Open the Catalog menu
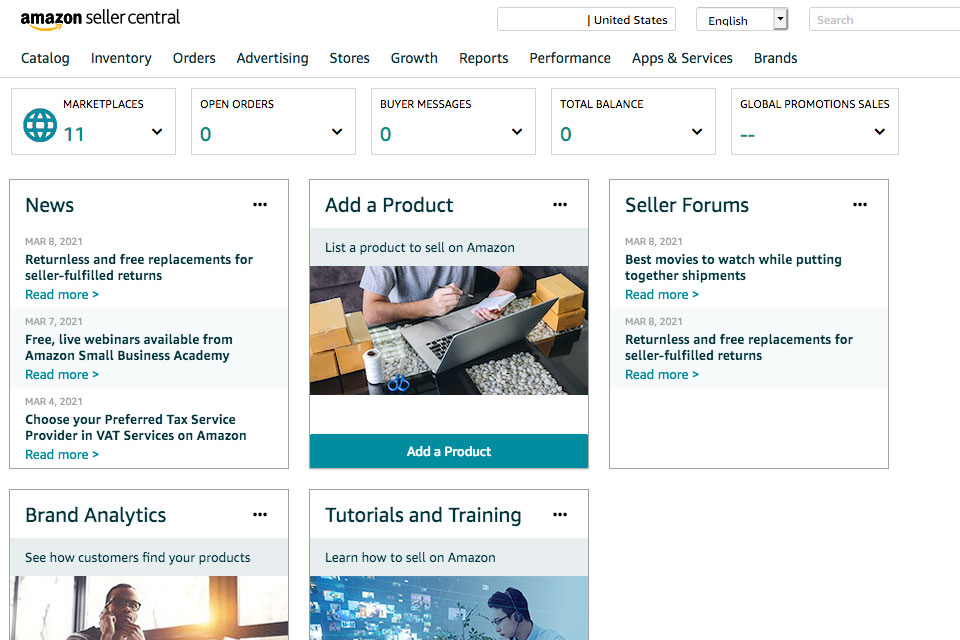Viewport: 960px width, 640px height. [45, 58]
